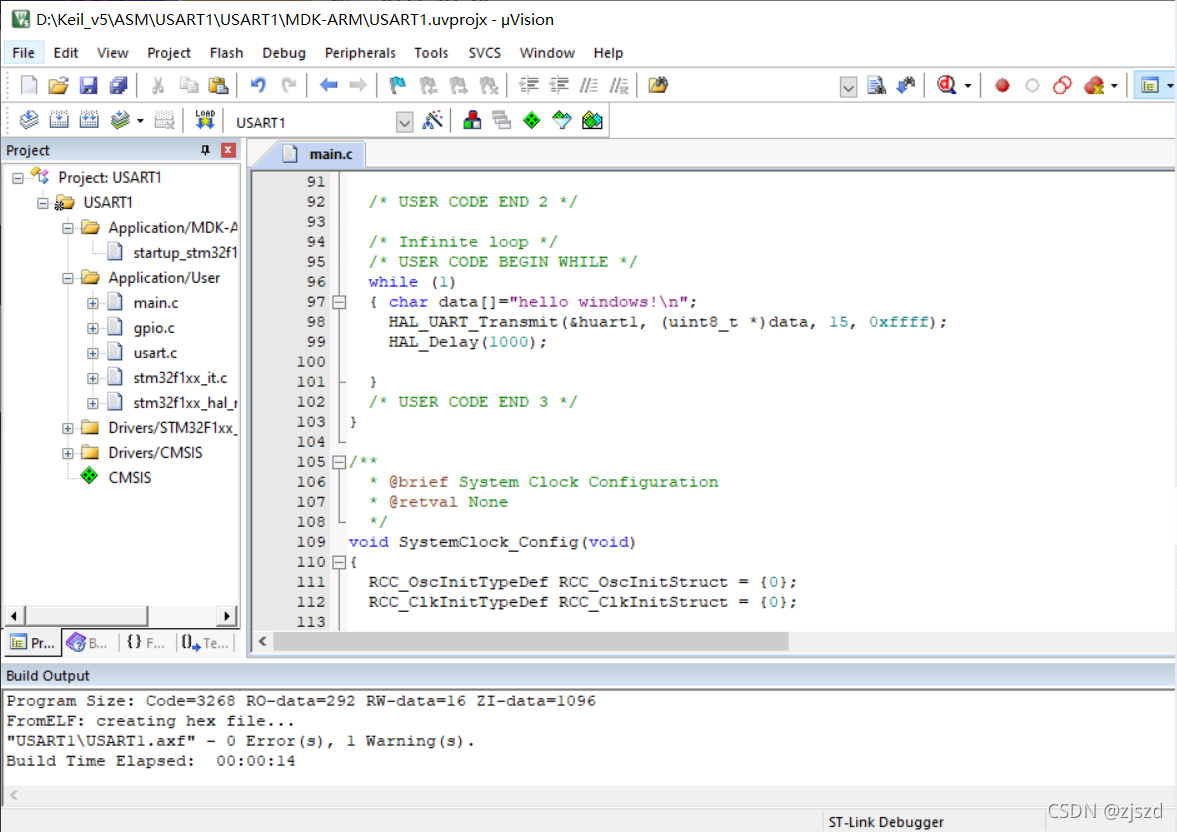Indent selected lines icon
The image size is (1177, 832).
529,86
